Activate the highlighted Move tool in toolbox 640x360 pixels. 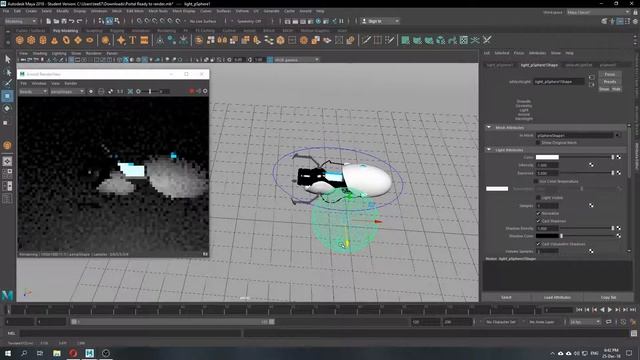[7, 96]
